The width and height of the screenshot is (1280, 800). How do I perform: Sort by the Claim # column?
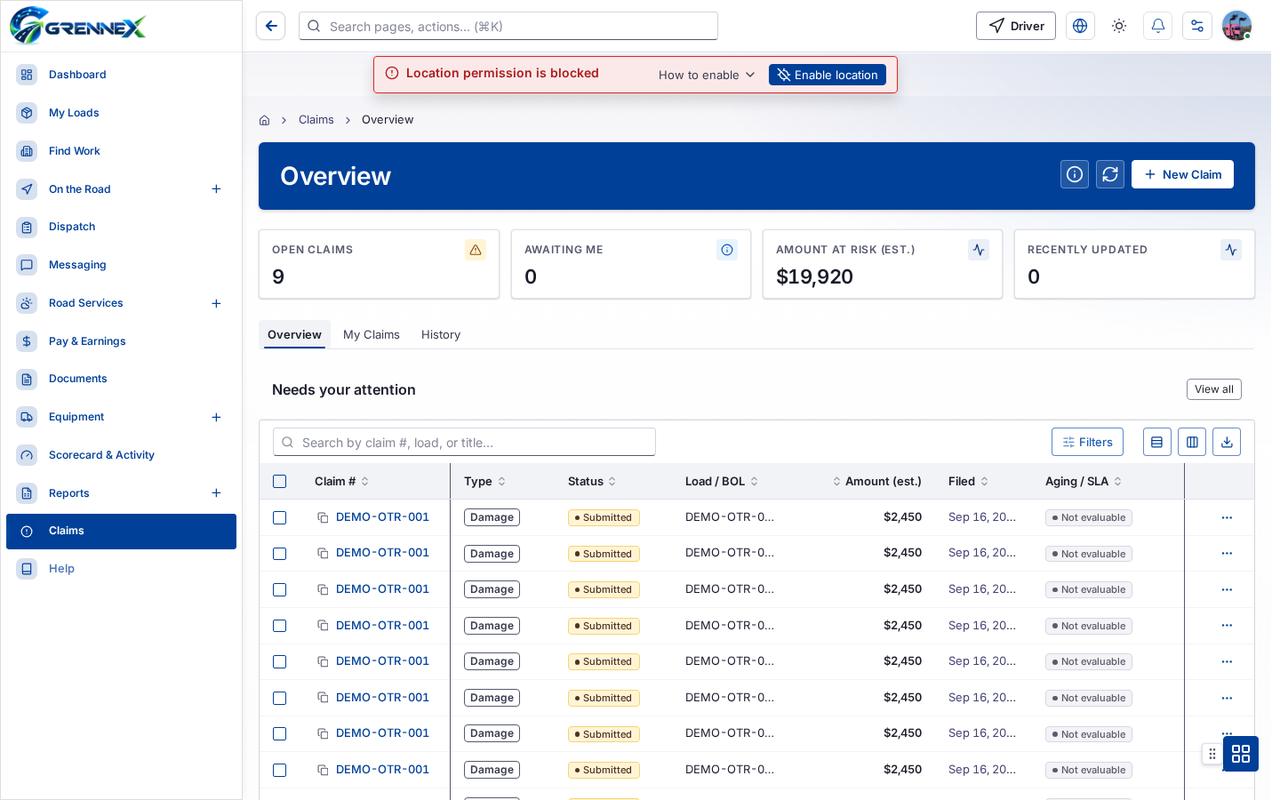pyautogui.click(x=341, y=481)
